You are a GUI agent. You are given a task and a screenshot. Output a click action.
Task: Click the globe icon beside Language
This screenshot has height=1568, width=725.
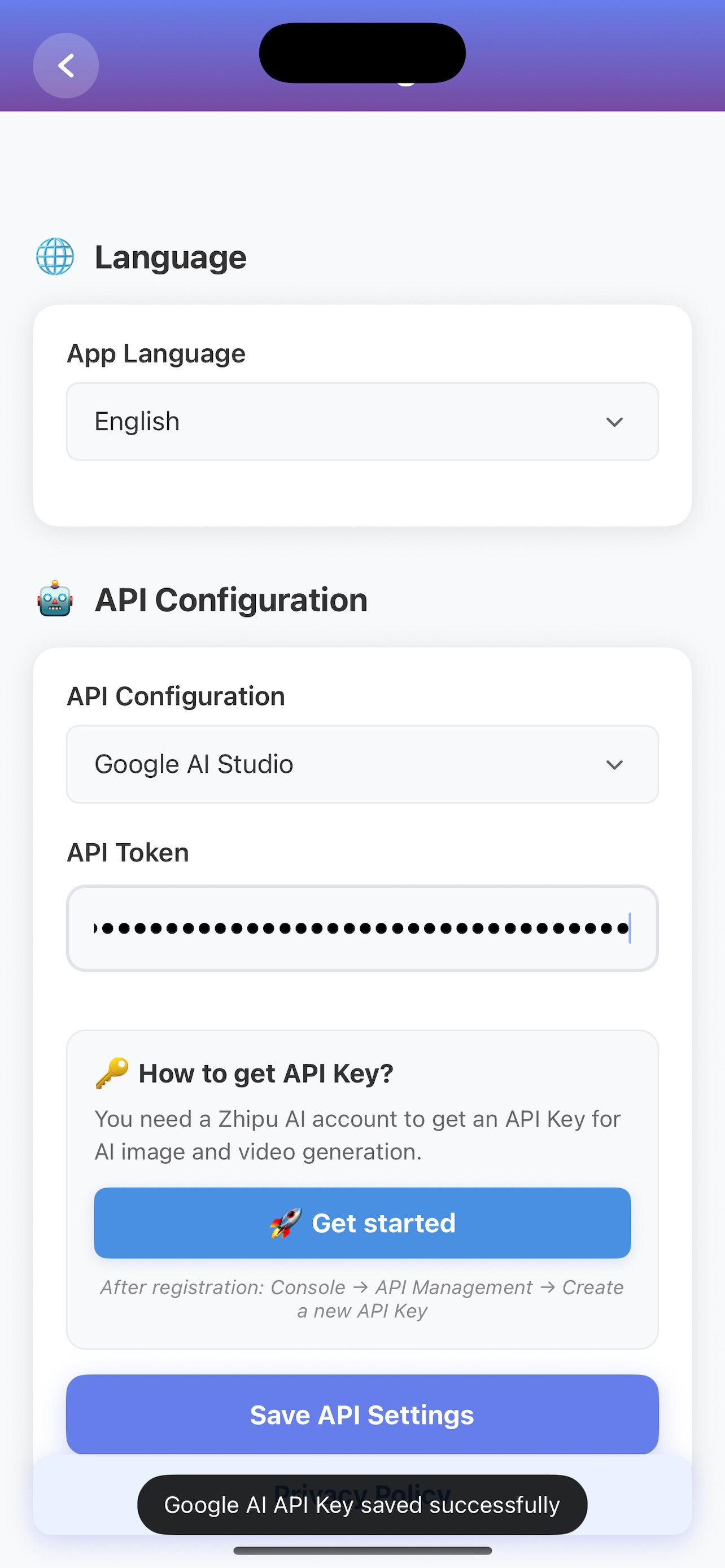(55, 256)
